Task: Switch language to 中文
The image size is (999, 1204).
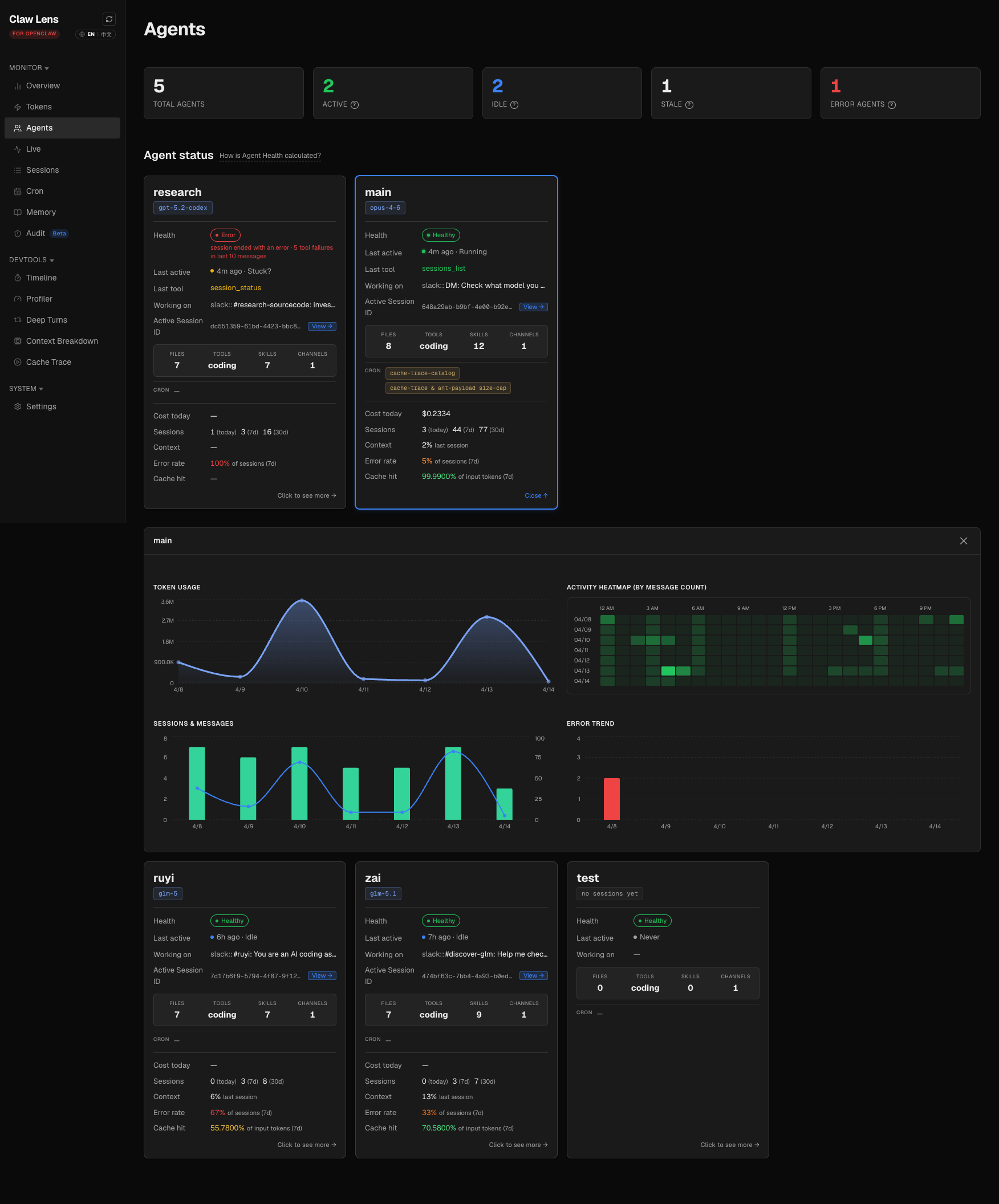Action: 107,34
